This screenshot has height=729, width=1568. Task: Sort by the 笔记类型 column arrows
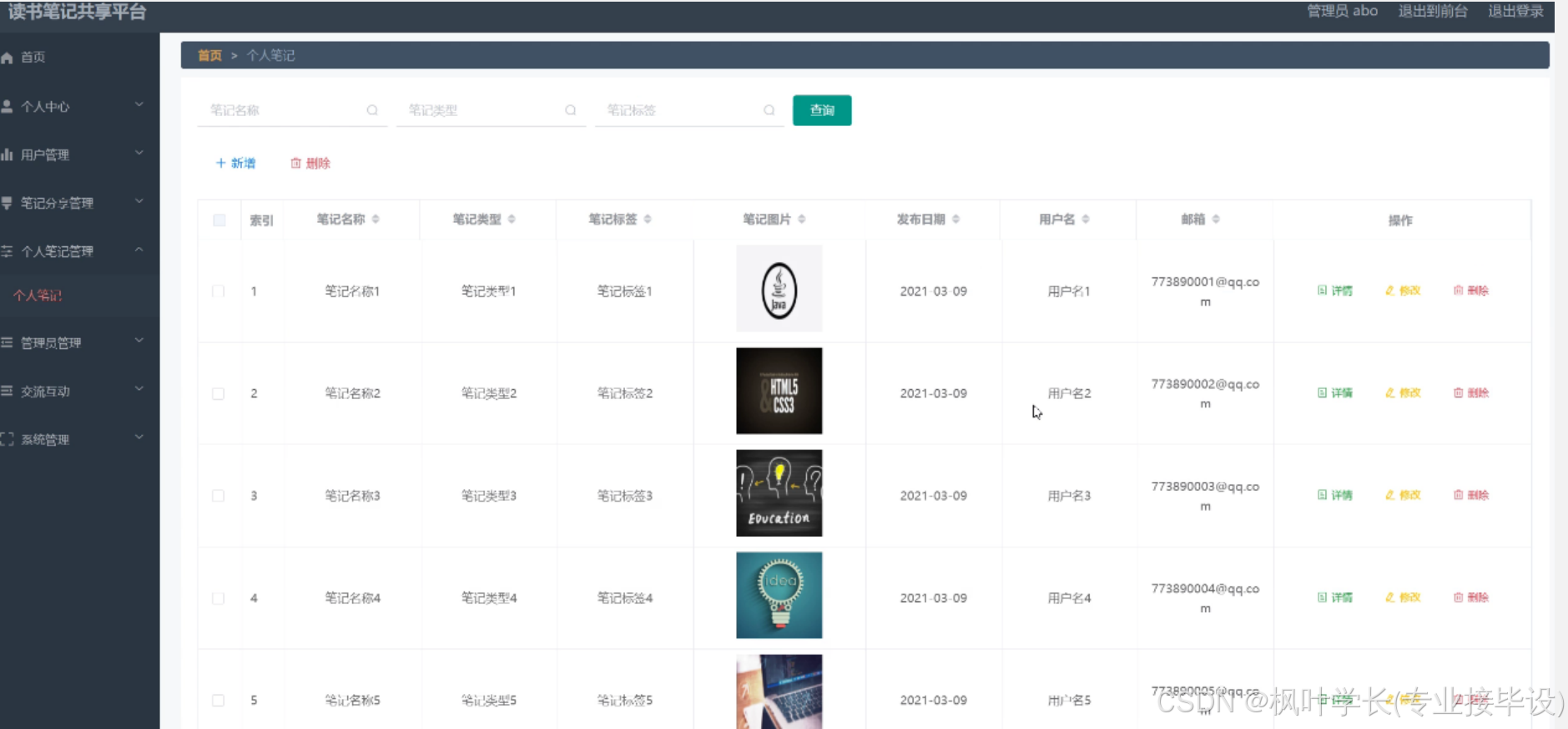pos(512,219)
